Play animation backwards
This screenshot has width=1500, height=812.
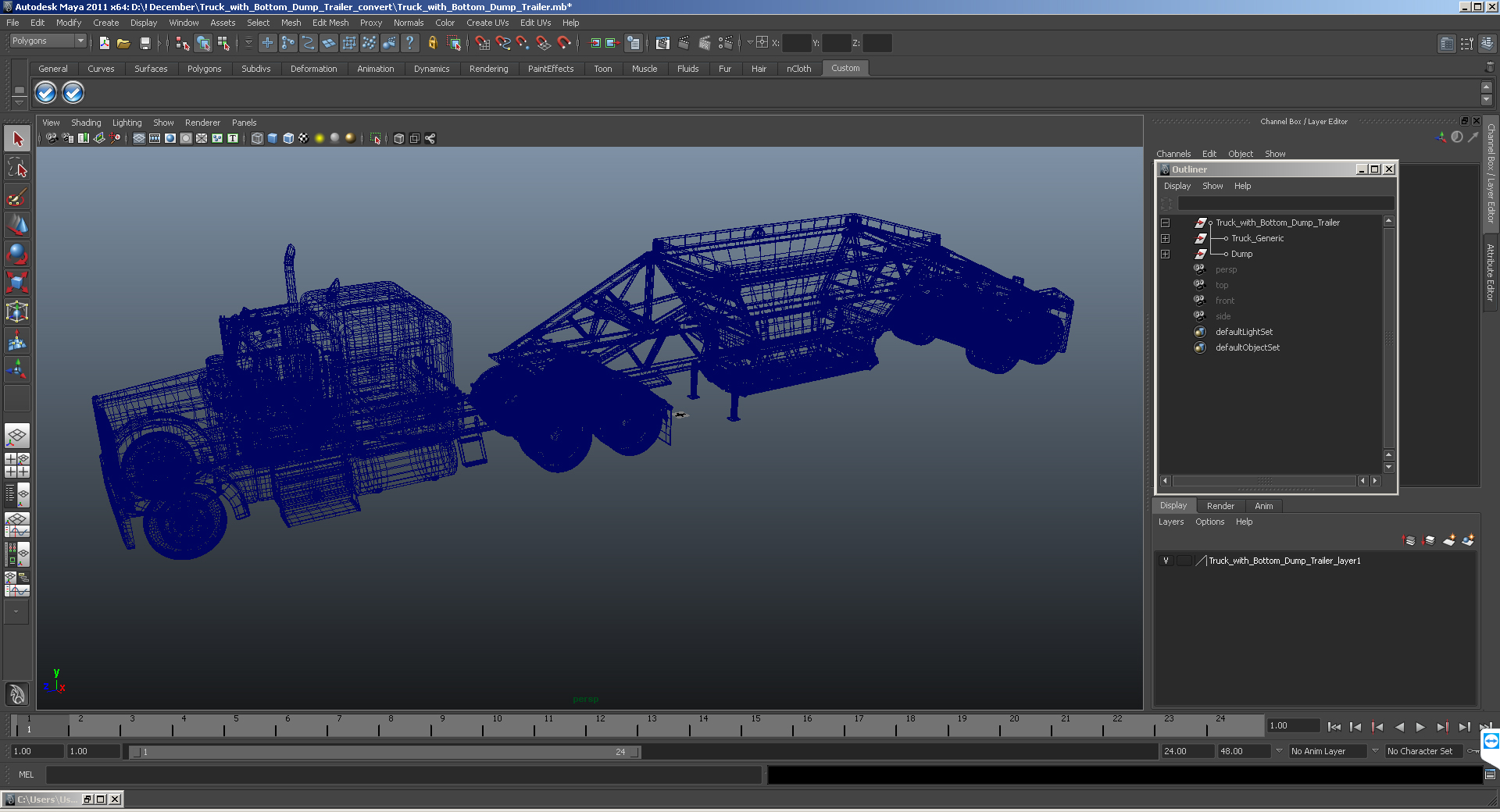1398,727
